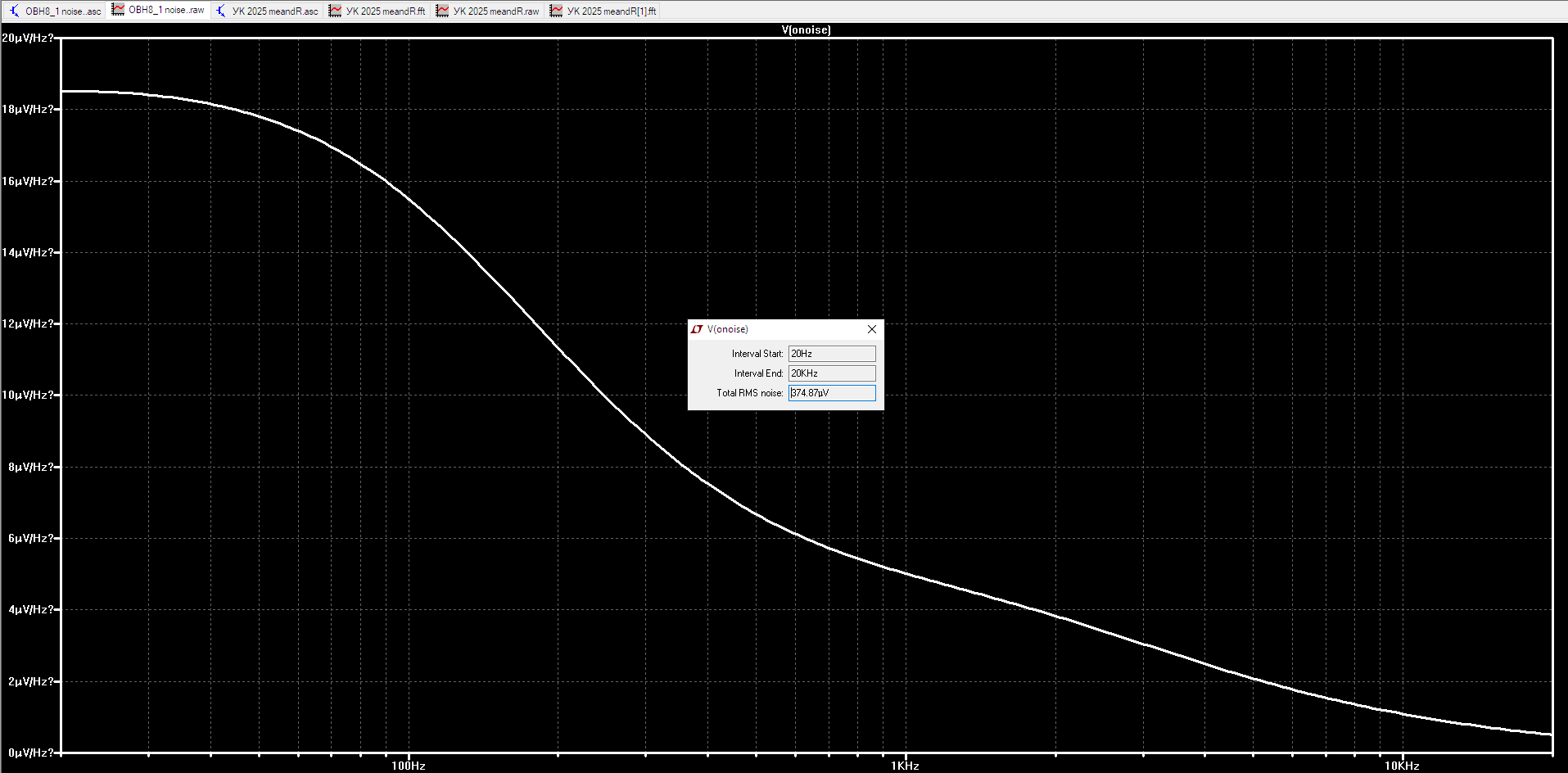Open the УК 2025 meandR[1].fft tab
The image size is (1568, 773).
[603, 11]
